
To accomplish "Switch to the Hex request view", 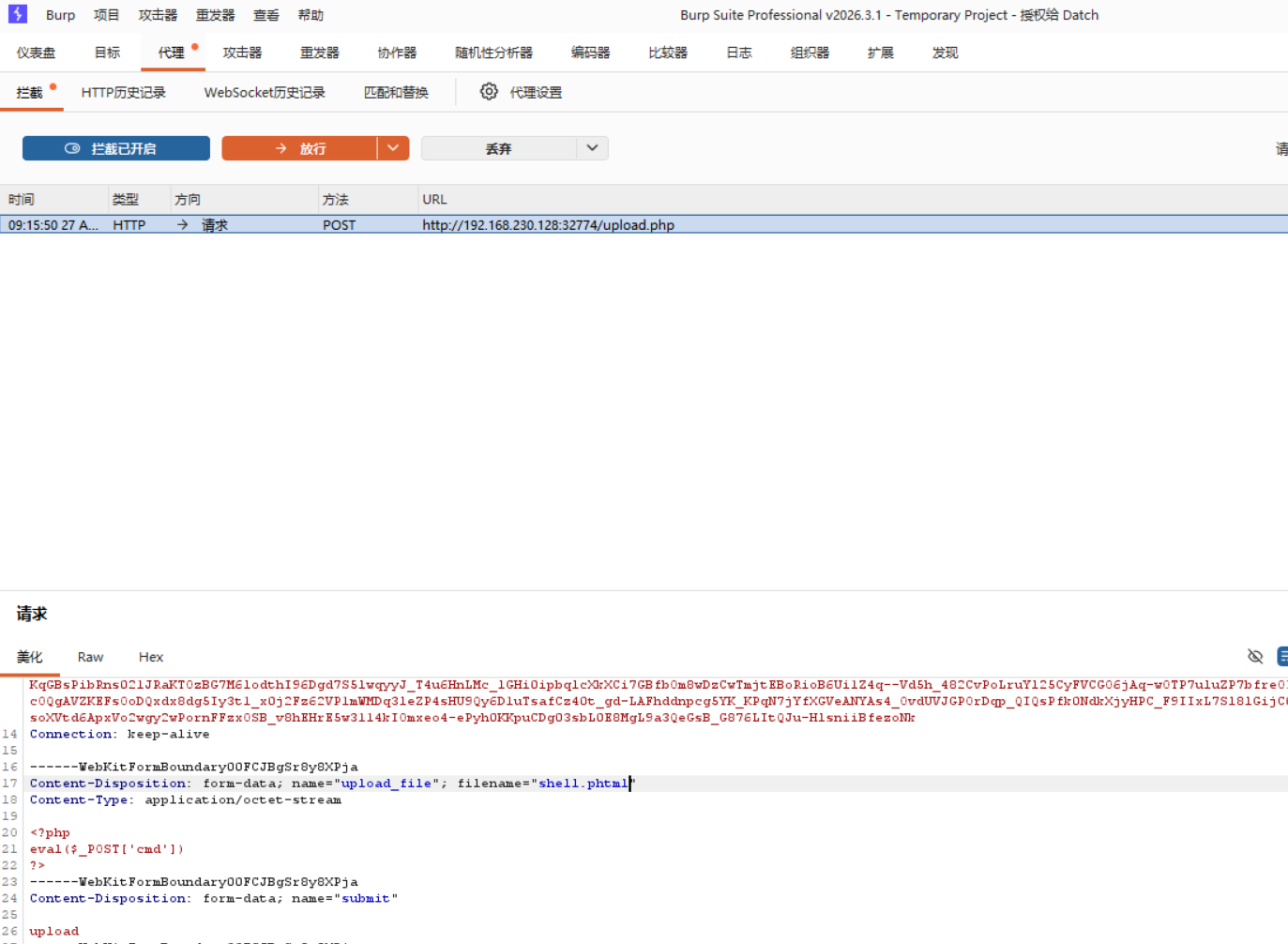I will (151, 657).
